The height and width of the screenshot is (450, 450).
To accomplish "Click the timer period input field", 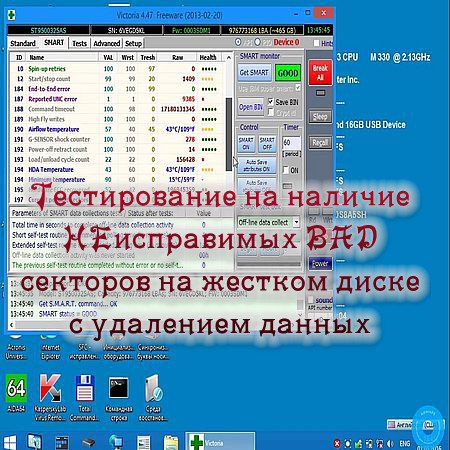I will (x=291, y=143).
